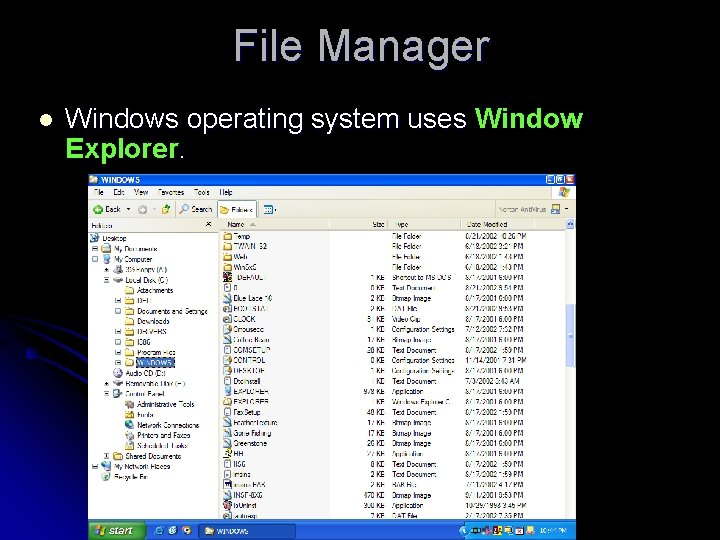720x540 pixels.
Task: Collapse the My Computer tree node
Action: point(95,259)
